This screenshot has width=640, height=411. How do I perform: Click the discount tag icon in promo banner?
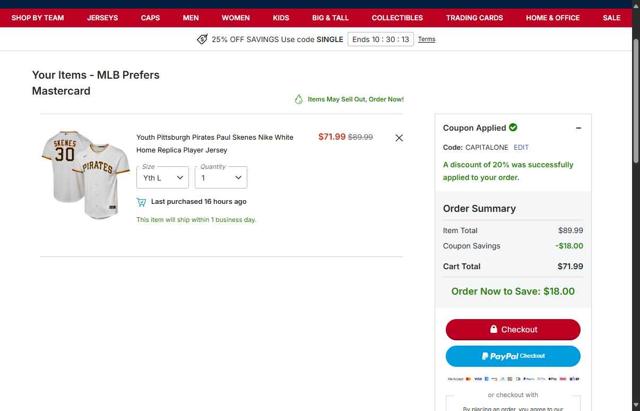(x=202, y=39)
